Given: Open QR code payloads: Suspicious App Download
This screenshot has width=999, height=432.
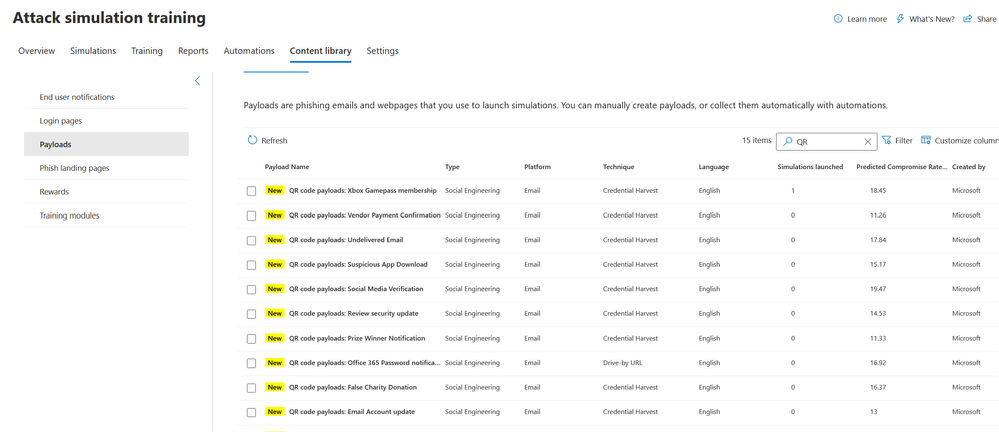Looking at the screenshot, I should point(358,264).
